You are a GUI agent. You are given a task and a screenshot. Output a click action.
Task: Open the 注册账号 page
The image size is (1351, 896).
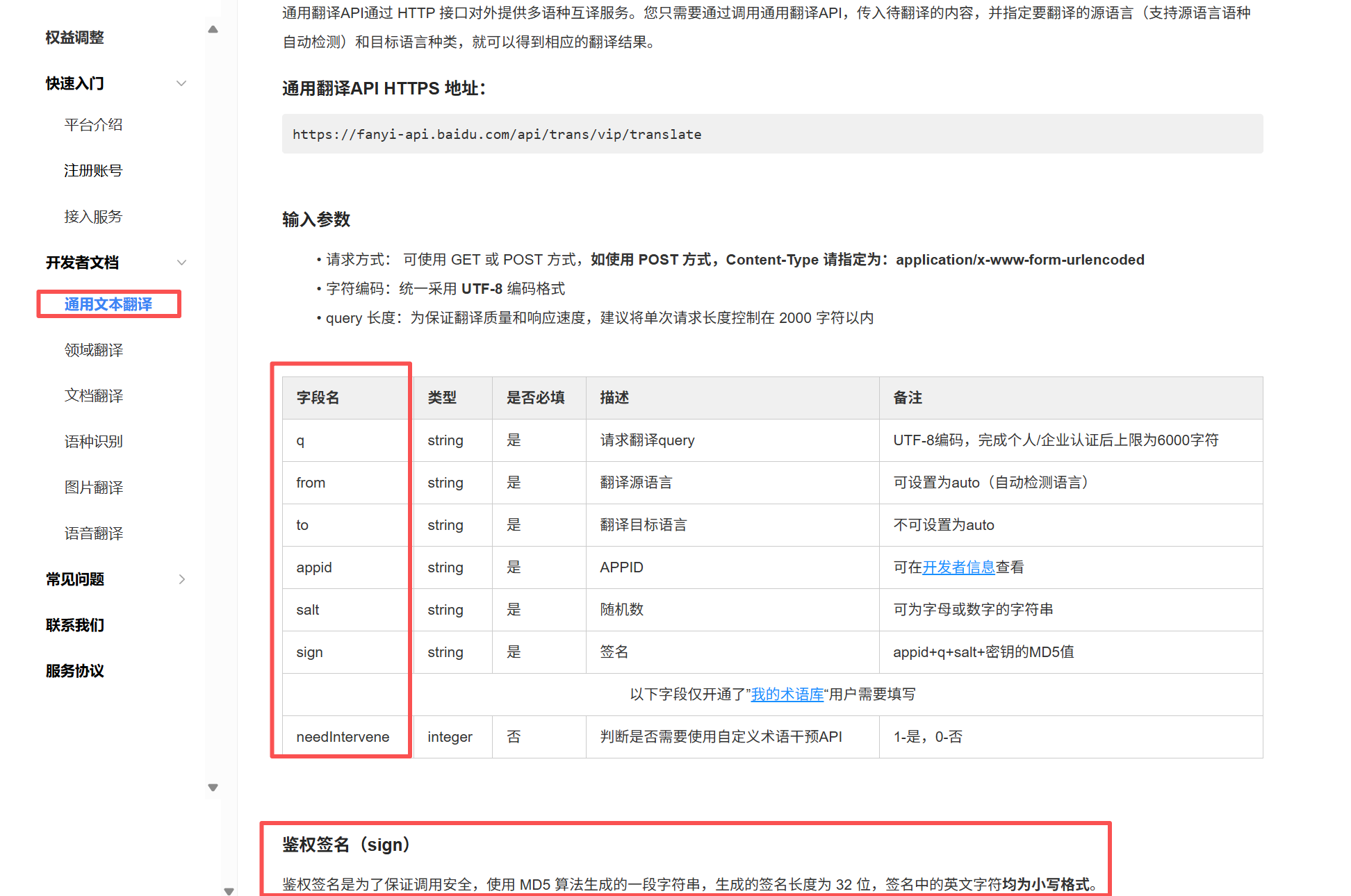pyautogui.click(x=94, y=171)
